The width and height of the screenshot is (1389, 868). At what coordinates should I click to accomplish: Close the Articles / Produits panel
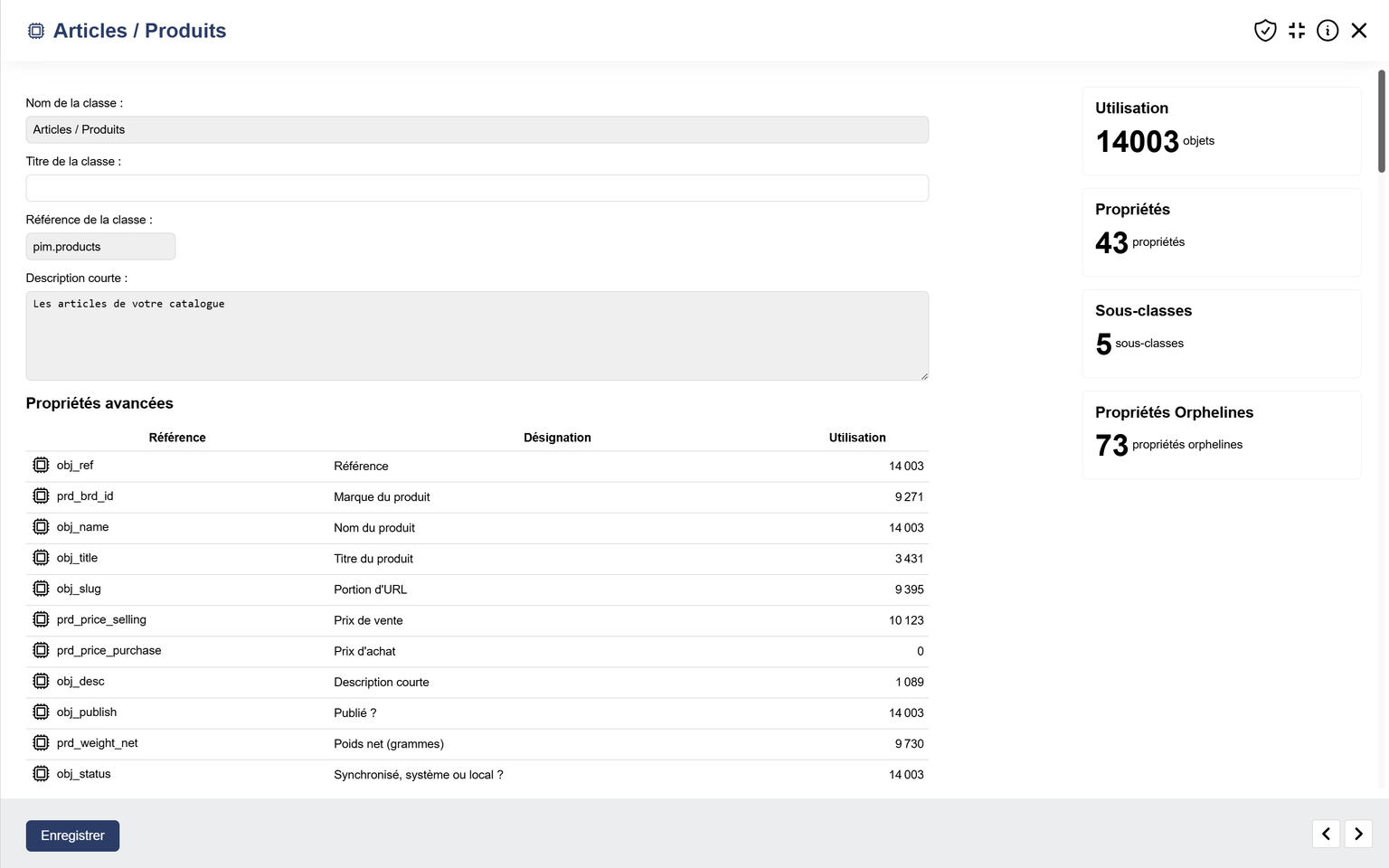tap(1358, 31)
